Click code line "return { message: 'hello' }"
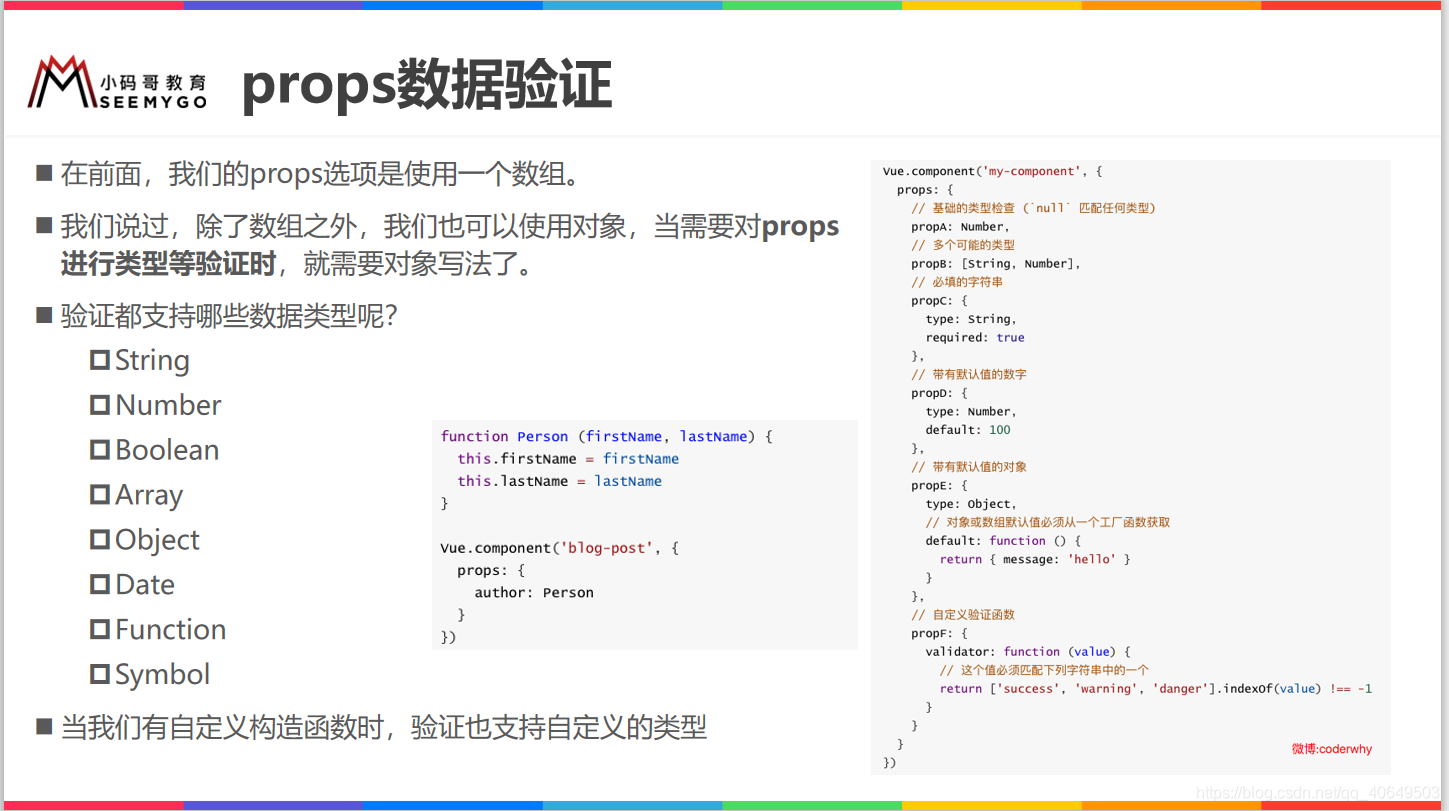1449x811 pixels. 1035,559
